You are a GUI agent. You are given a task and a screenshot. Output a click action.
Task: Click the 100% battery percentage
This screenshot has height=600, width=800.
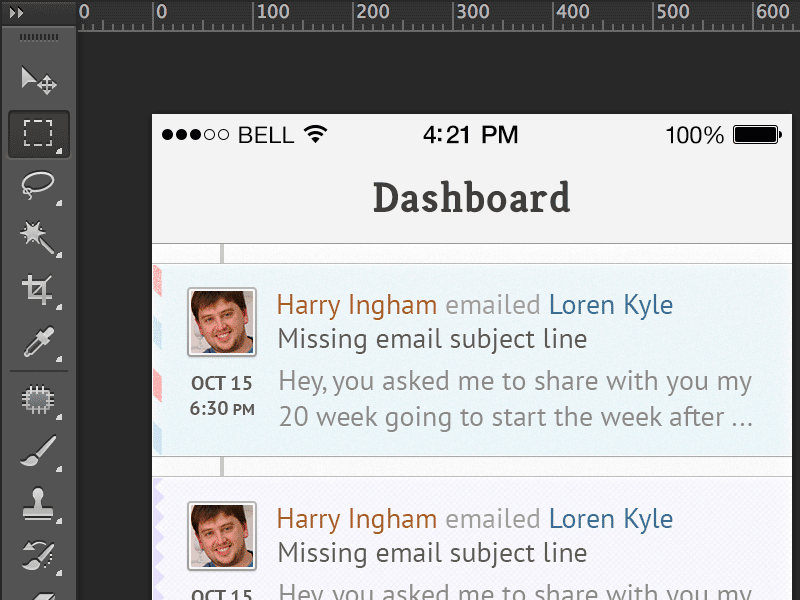click(694, 135)
